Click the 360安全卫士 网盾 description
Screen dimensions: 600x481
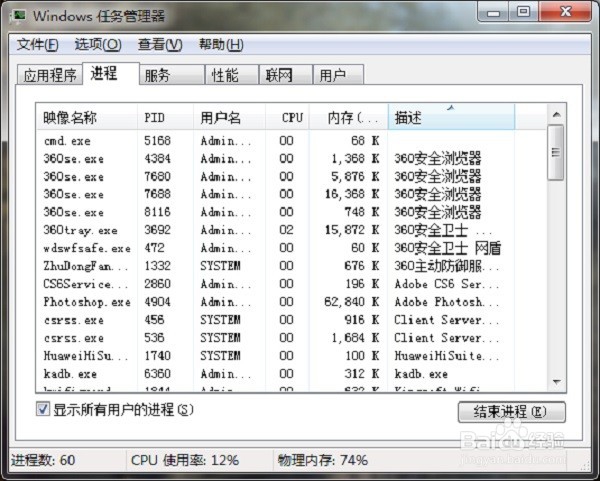point(448,248)
